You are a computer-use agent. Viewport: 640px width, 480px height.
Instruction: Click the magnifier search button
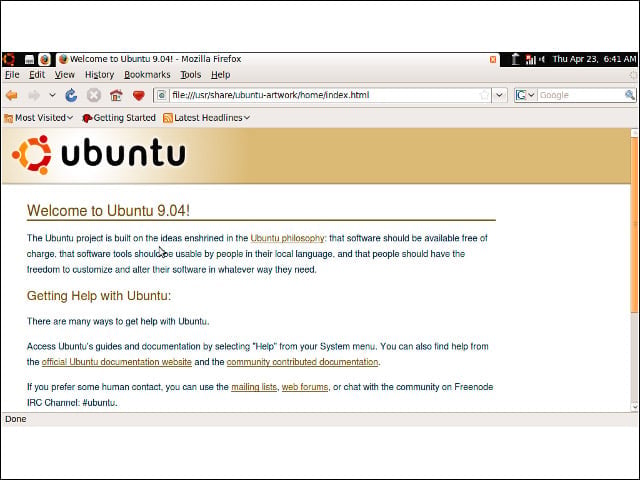point(630,95)
